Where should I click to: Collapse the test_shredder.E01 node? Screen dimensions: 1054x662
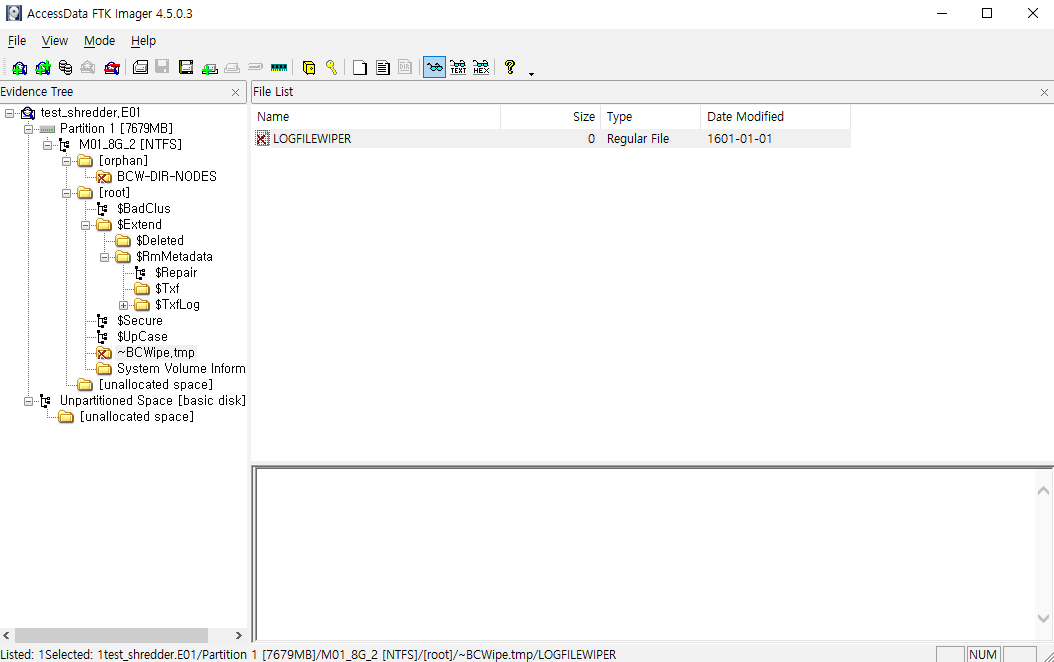coord(9,113)
